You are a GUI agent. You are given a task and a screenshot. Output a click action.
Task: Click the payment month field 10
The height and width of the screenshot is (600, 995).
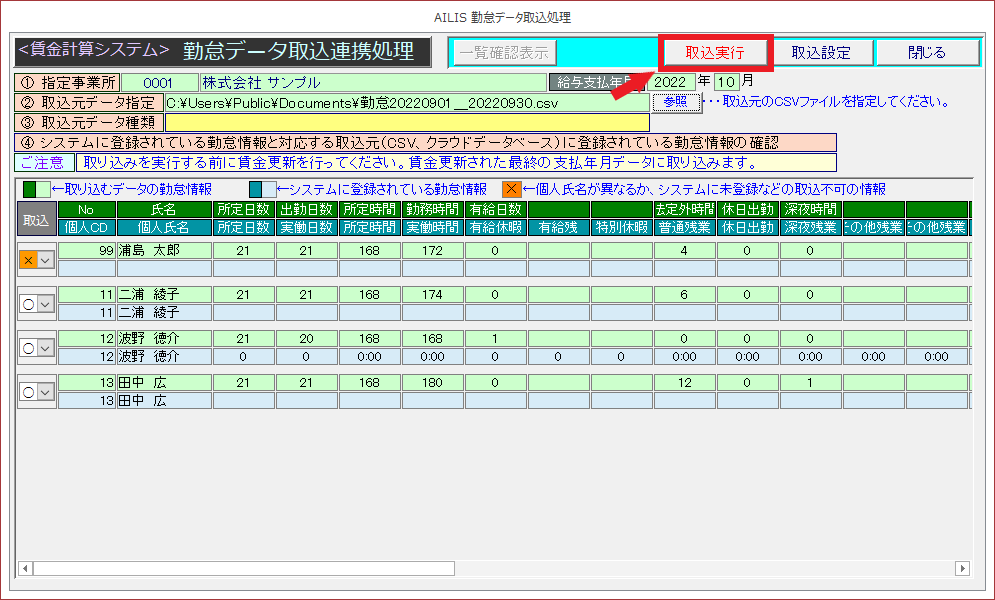pyautogui.click(x=726, y=82)
